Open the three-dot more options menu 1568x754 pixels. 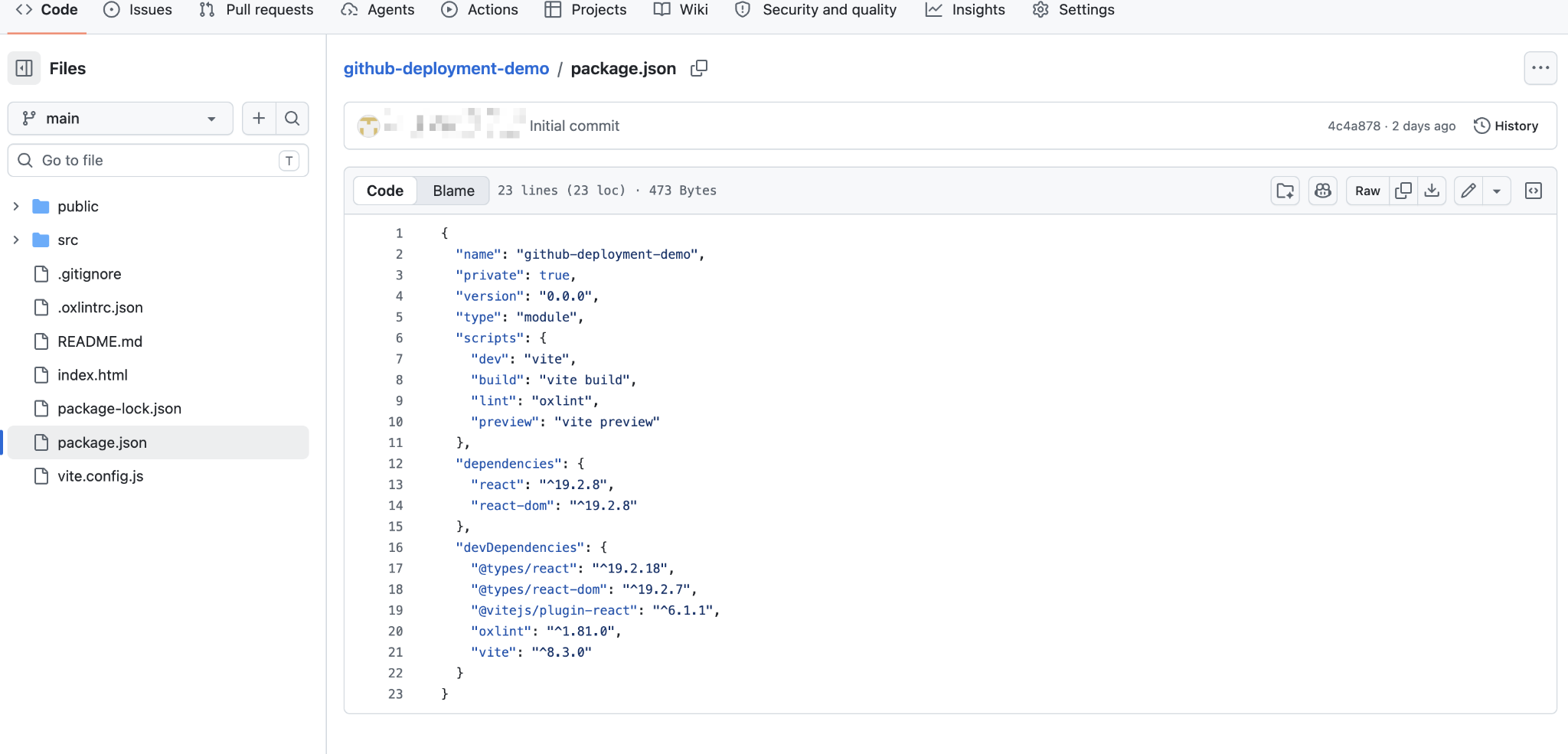(x=1540, y=68)
